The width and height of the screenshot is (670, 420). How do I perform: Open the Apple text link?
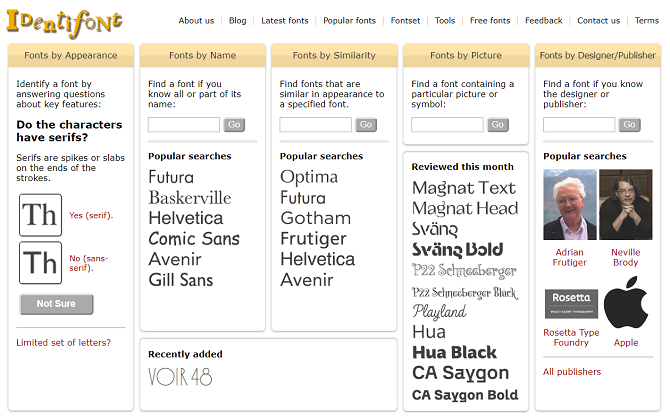[x=626, y=343]
